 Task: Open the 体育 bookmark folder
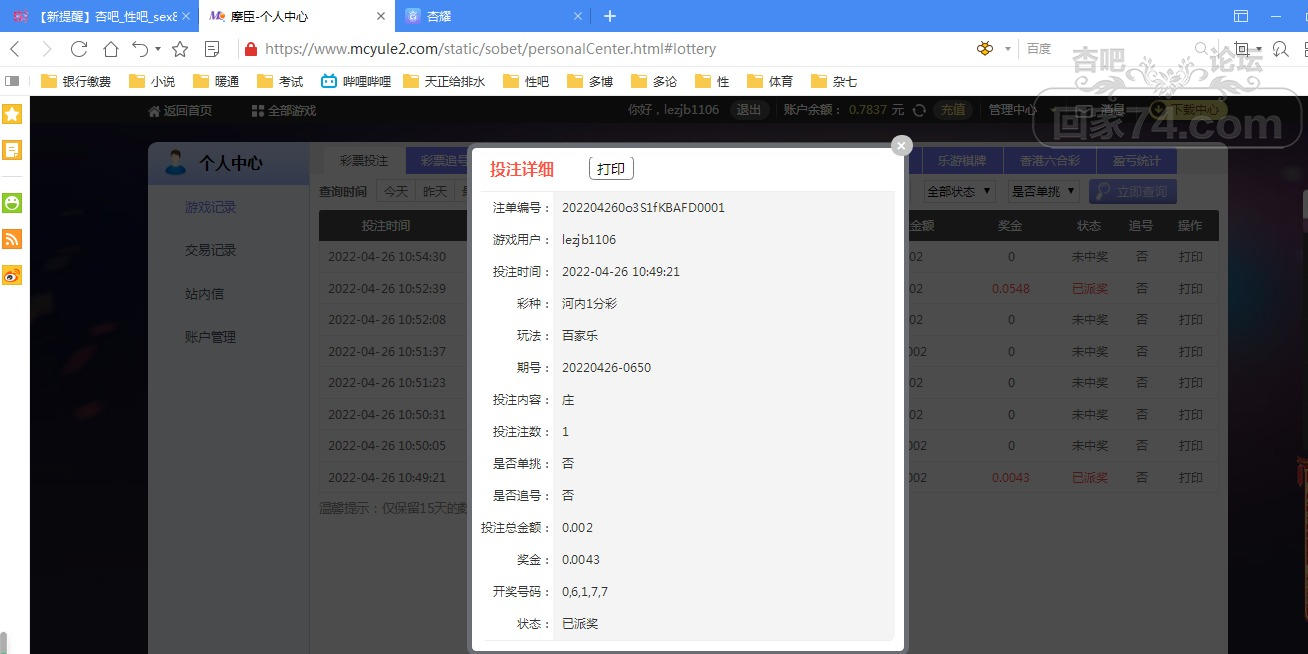coord(770,81)
